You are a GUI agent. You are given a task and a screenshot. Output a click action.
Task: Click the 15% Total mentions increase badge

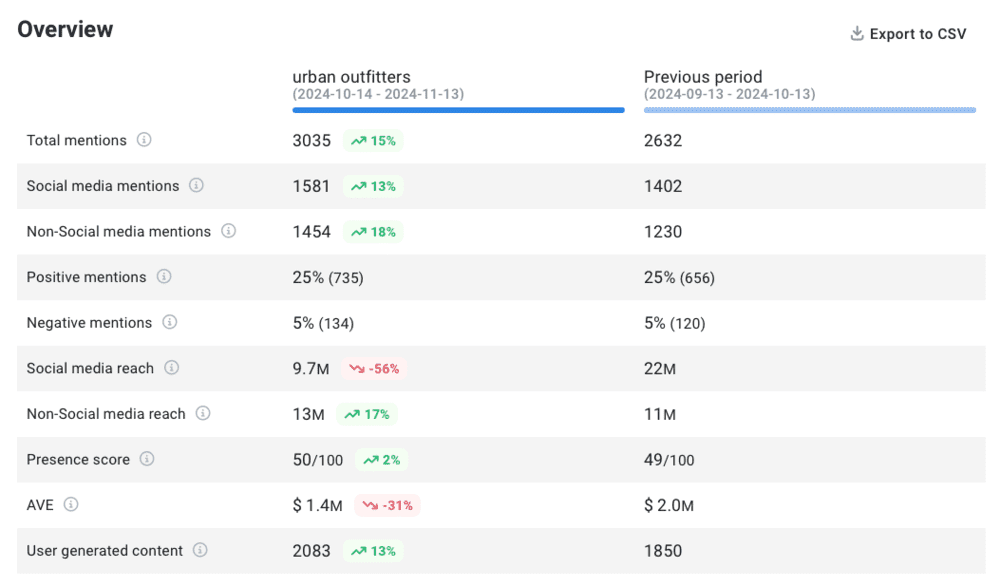[373, 141]
